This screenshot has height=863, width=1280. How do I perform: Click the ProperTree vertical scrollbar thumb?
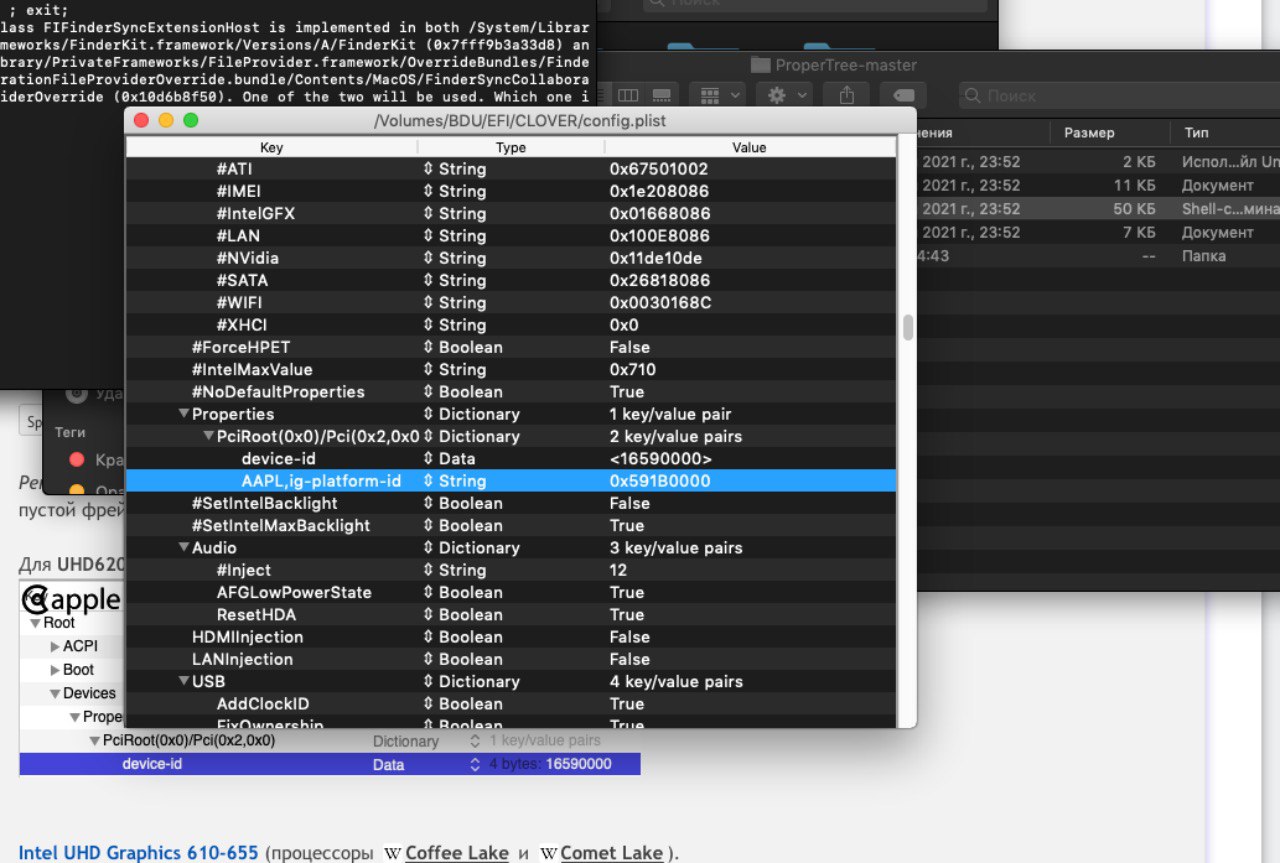[x=908, y=328]
